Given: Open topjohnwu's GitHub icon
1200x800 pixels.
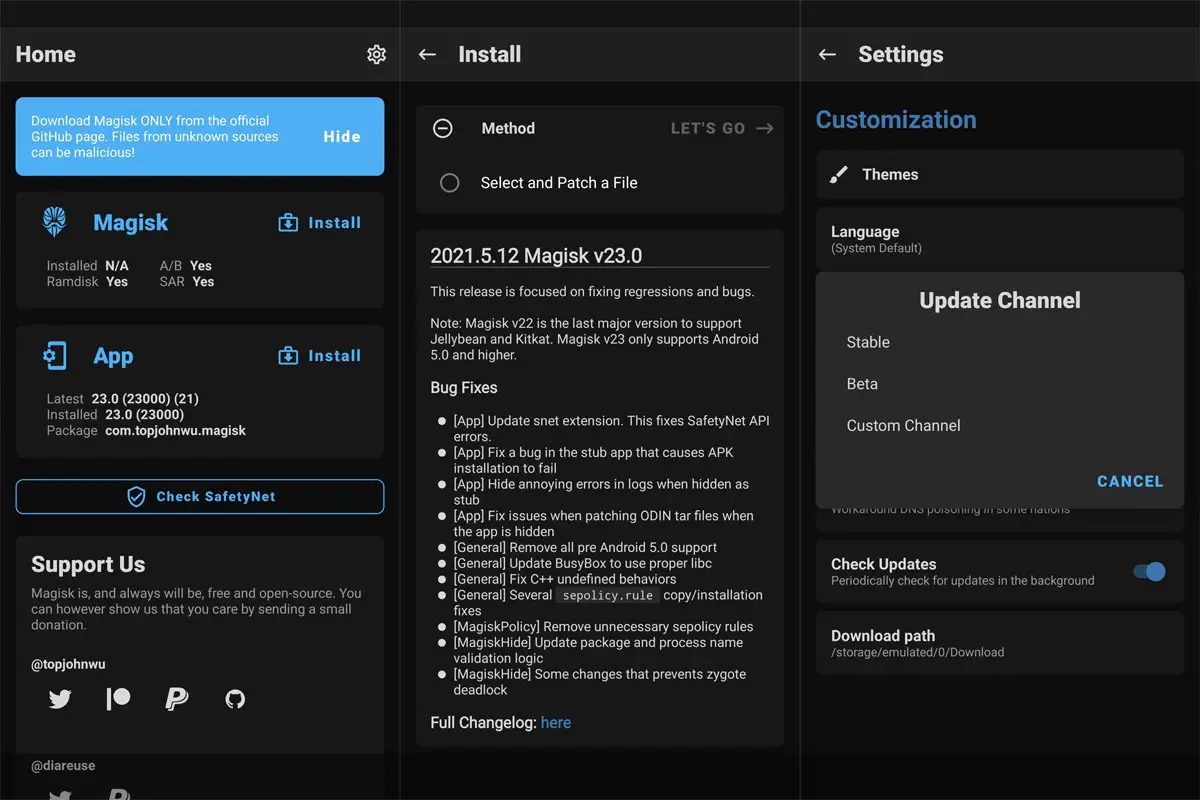Looking at the screenshot, I should [x=235, y=699].
